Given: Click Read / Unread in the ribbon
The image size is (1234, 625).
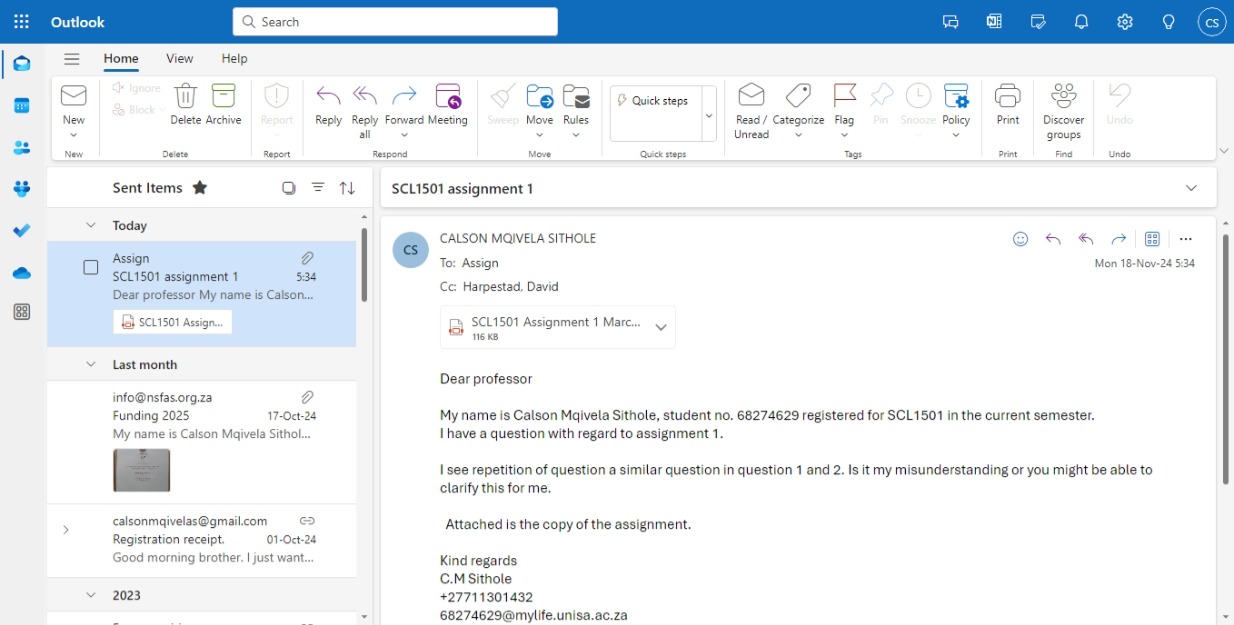Looking at the screenshot, I should tap(751, 111).
